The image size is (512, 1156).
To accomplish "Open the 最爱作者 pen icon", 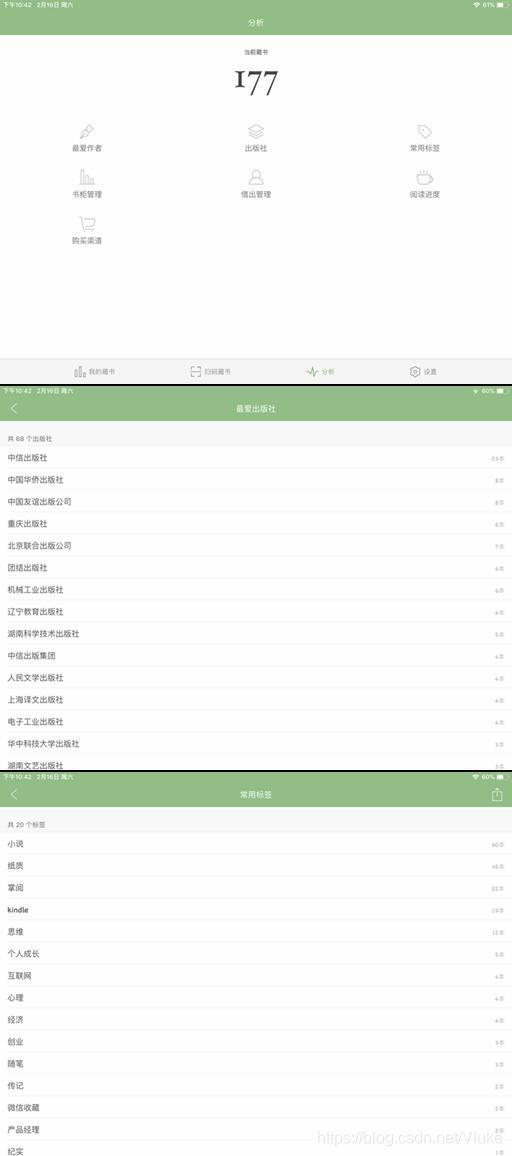I will coord(87,132).
